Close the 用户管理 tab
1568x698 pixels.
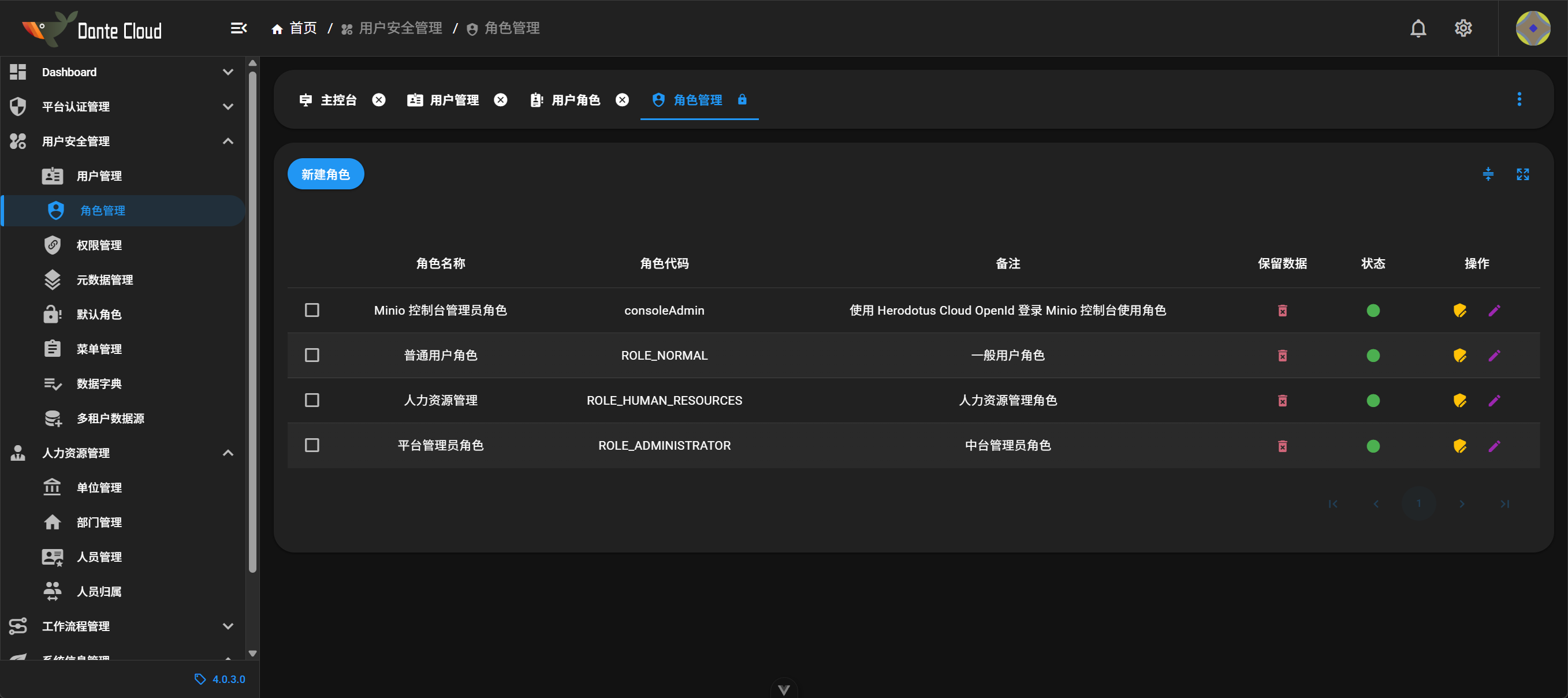coord(500,100)
